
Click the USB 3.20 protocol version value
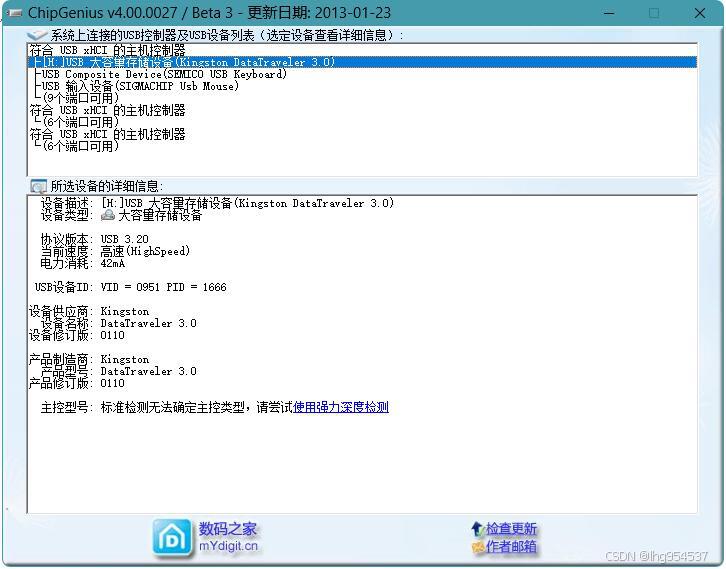(125, 239)
